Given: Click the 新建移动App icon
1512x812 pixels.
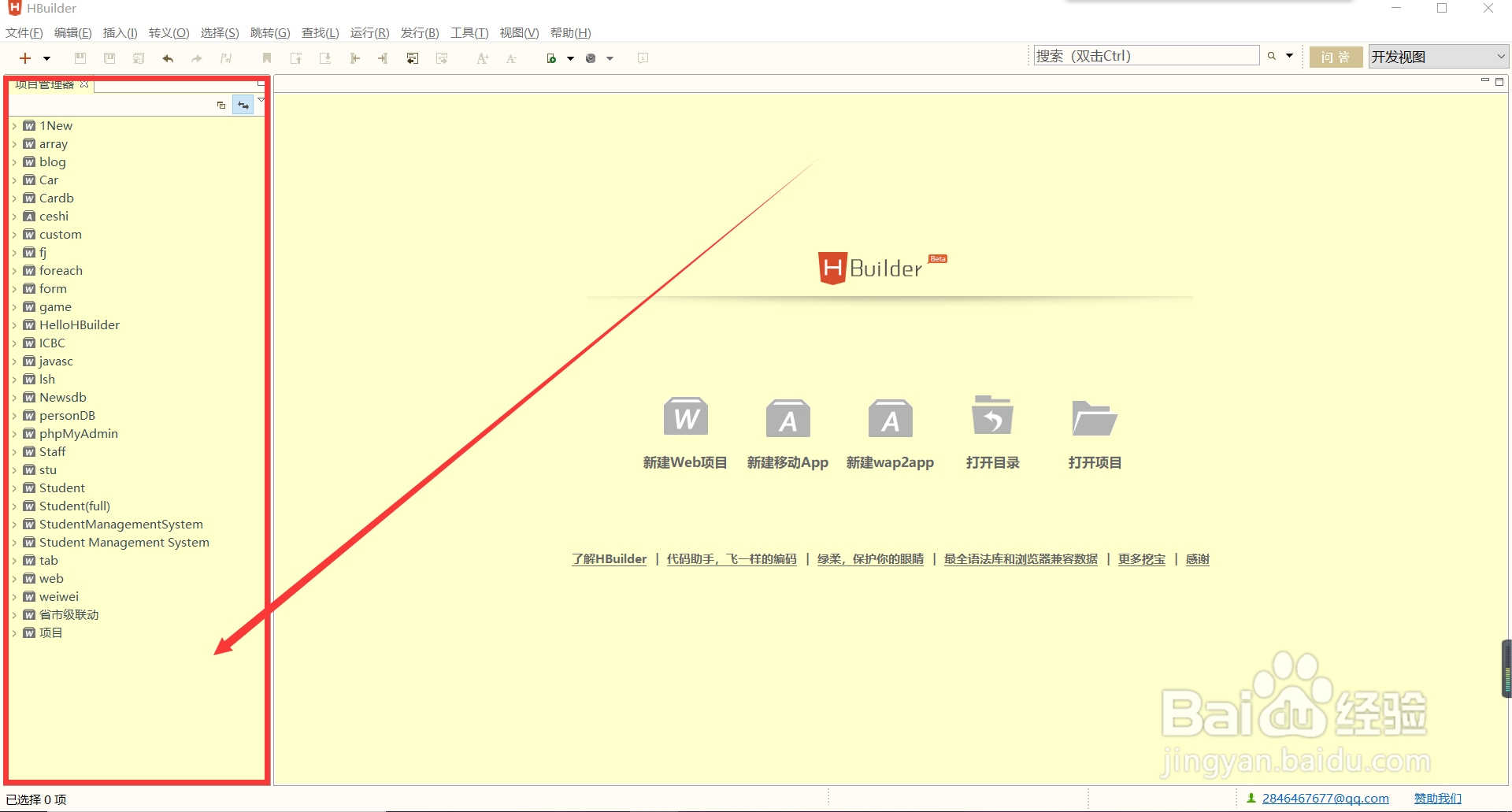Looking at the screenshot, I should tap(787, 417).
